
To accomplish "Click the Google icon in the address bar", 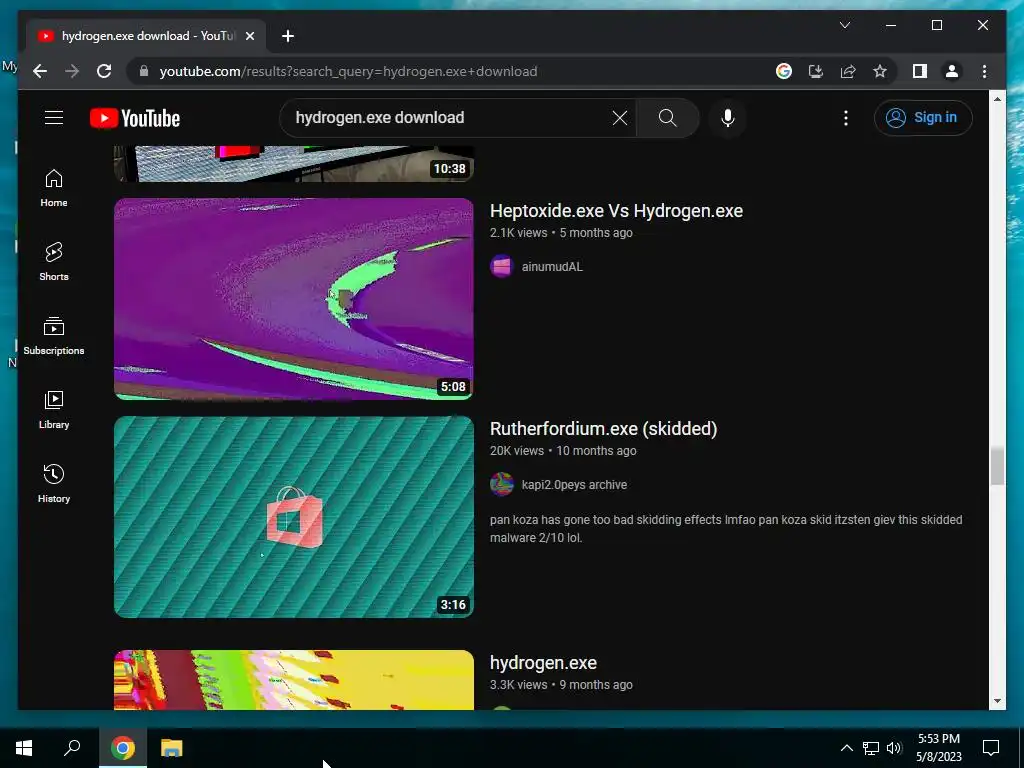I will coord(784,71).
